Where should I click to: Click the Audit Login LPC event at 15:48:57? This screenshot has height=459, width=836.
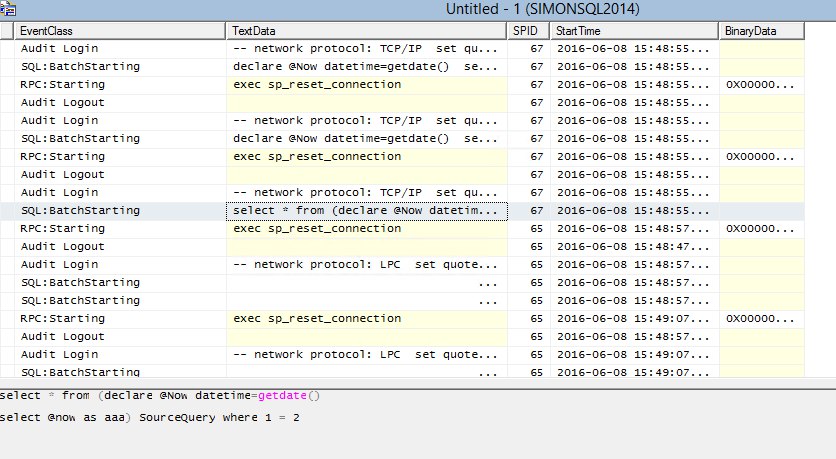point(59,265)
